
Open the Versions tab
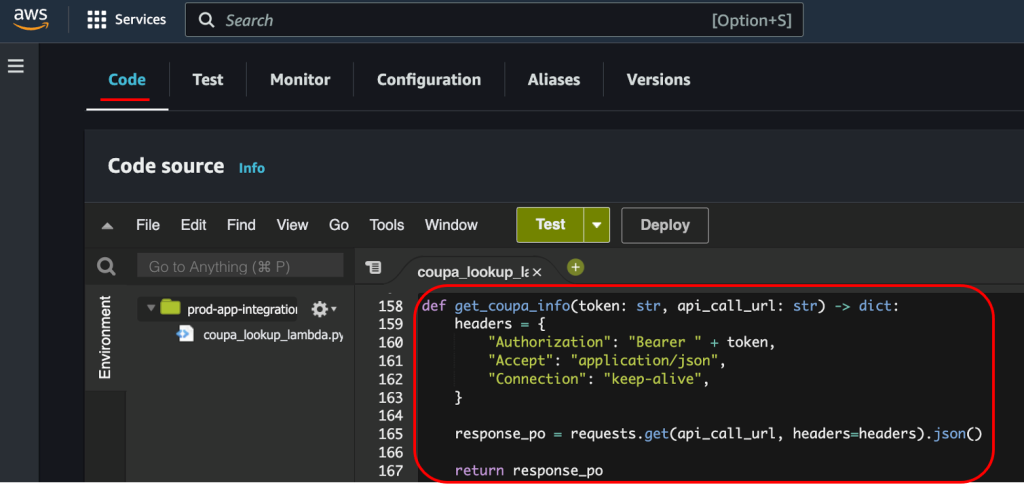[658, 80]
